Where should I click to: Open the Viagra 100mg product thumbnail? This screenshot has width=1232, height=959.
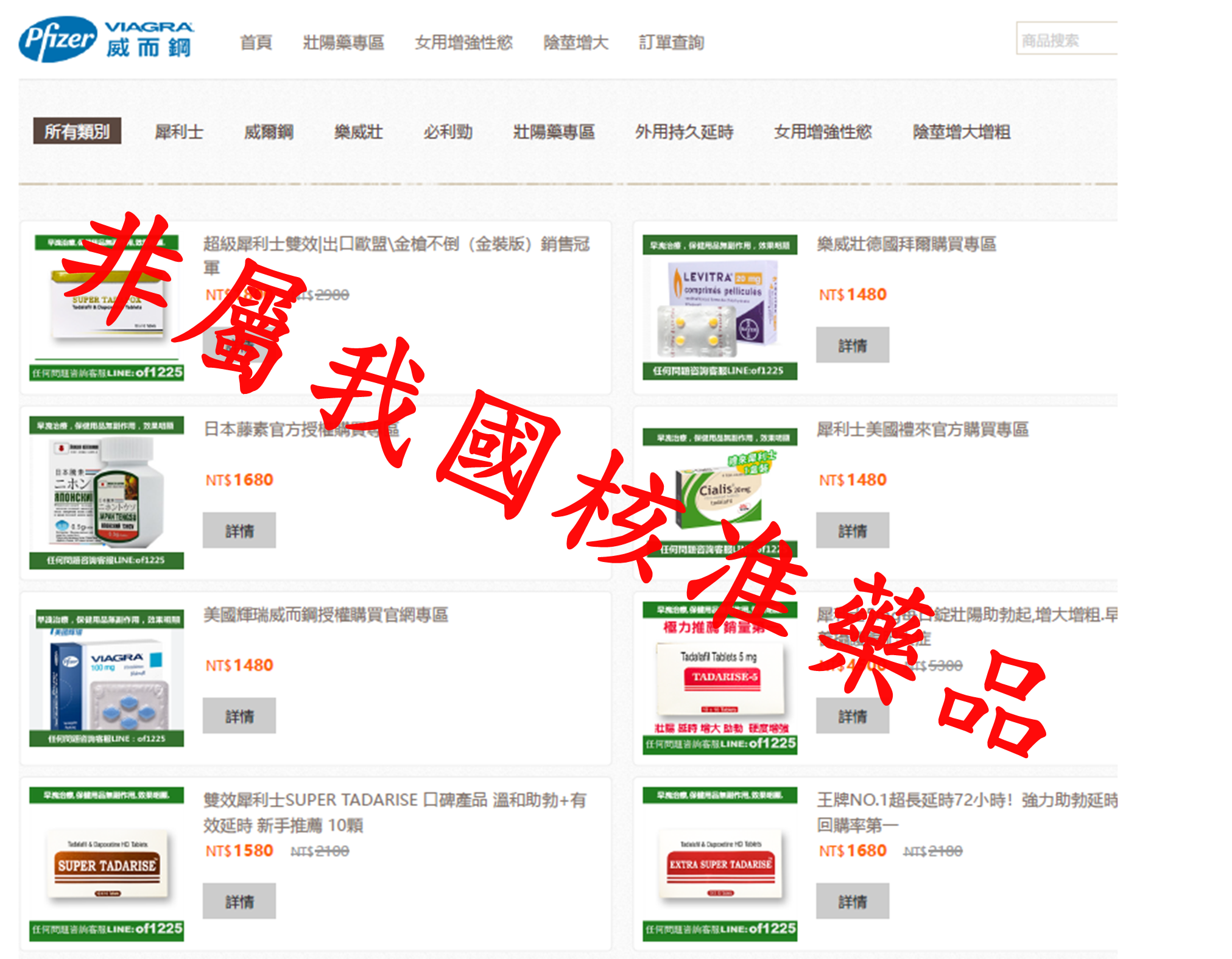click(x=107, y=678)
